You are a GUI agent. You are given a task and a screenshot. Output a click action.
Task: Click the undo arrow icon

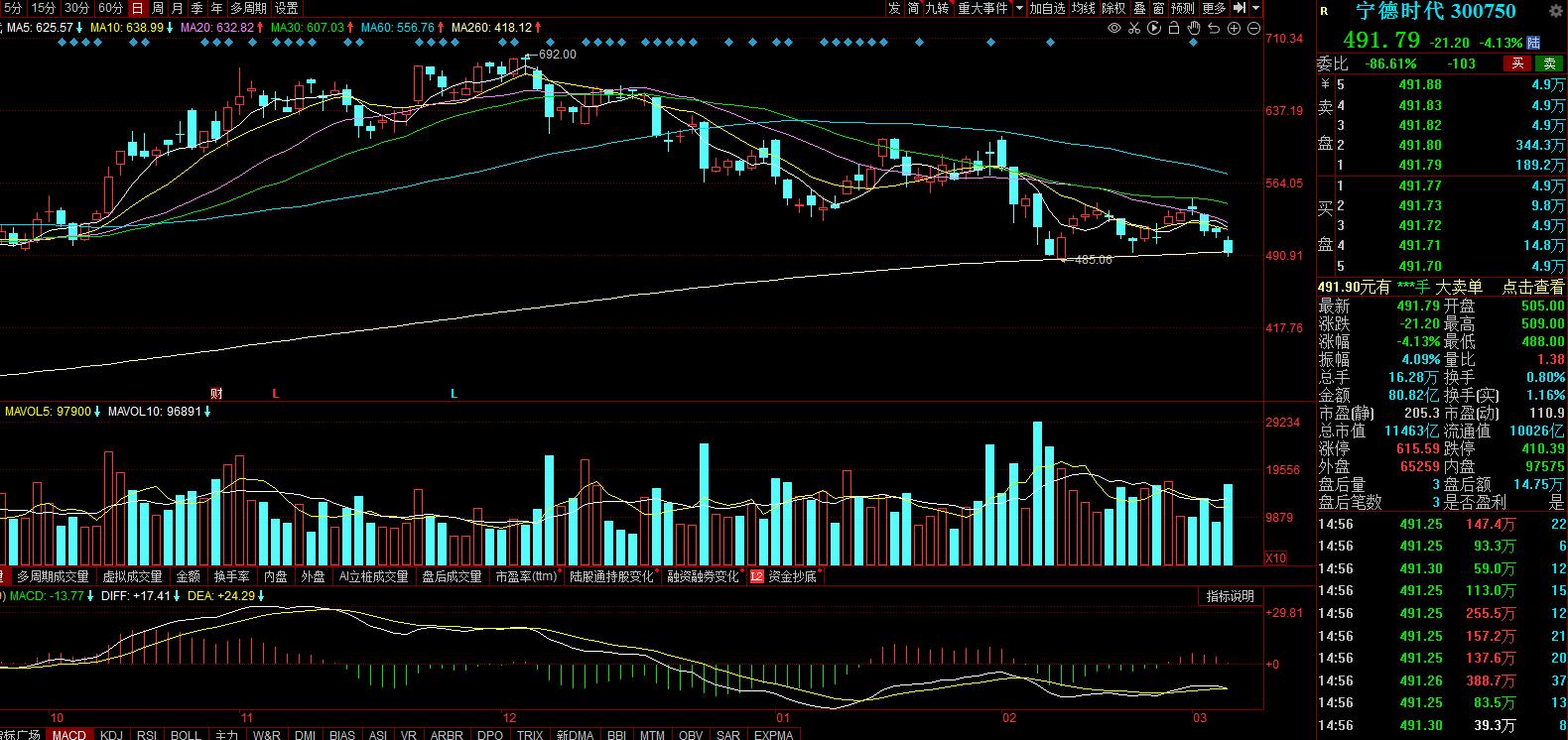coord(1214,28)
